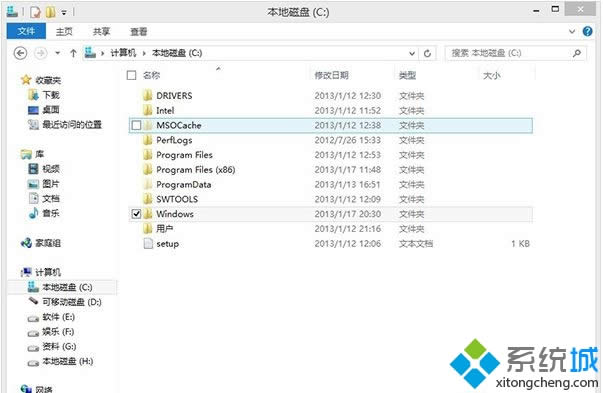Open the 共享 ribbon tab
The image size is (603, 393).
coord(102,32)
